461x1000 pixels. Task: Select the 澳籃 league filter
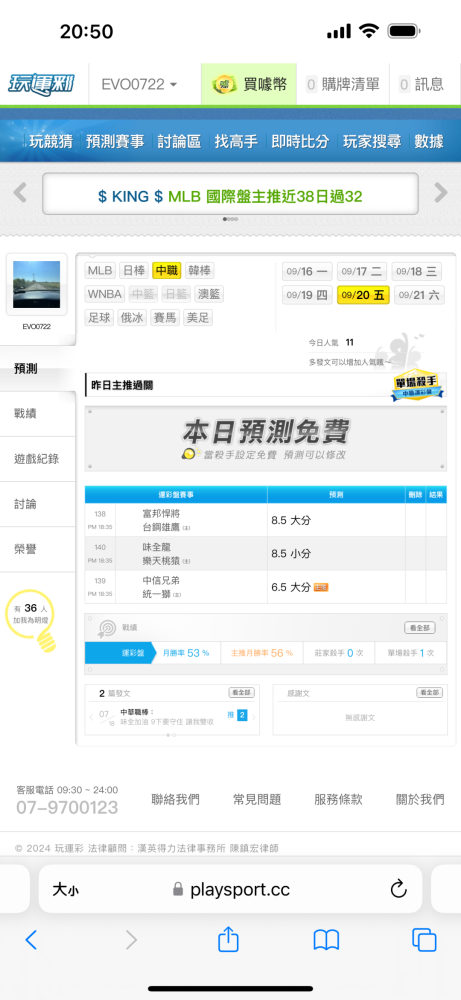coord(209,294)
